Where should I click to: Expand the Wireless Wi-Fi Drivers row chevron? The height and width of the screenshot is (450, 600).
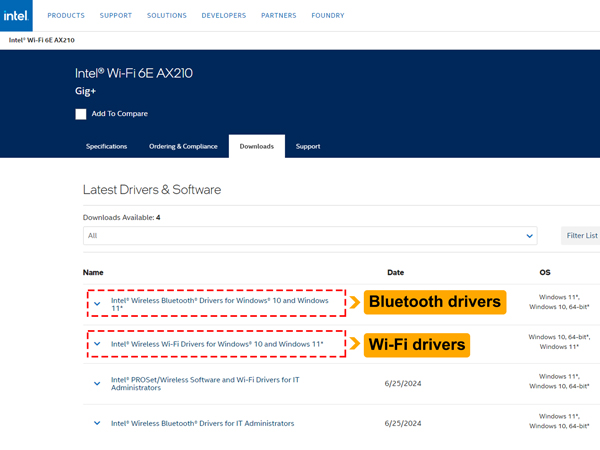coord(97,344)
